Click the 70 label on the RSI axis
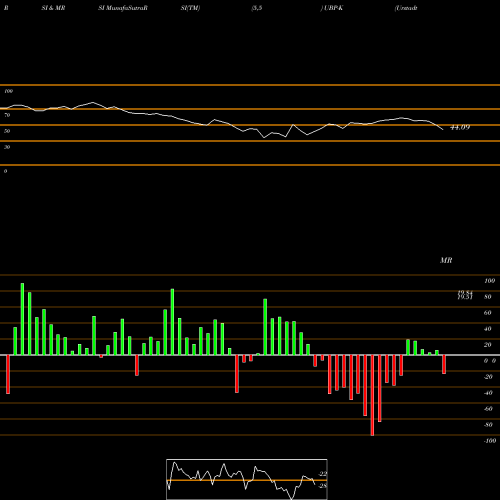500x500 pixels. pos(7,115)
